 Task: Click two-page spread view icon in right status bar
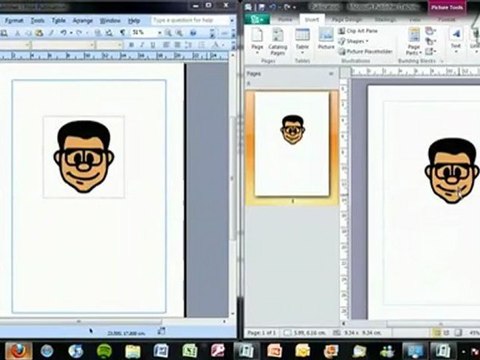(x=447, y=332)
